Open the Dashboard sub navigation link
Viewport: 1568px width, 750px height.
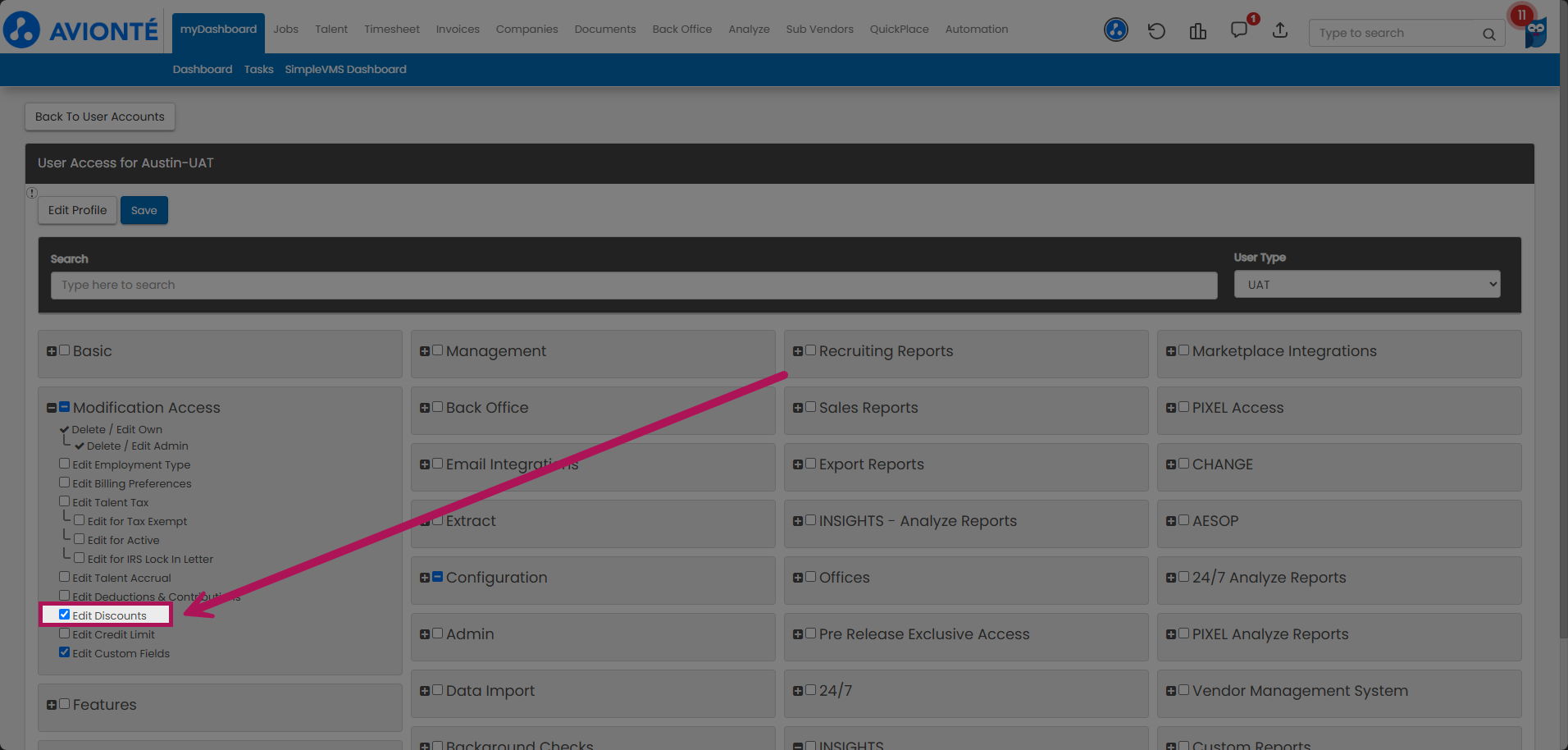click(203, 70)
